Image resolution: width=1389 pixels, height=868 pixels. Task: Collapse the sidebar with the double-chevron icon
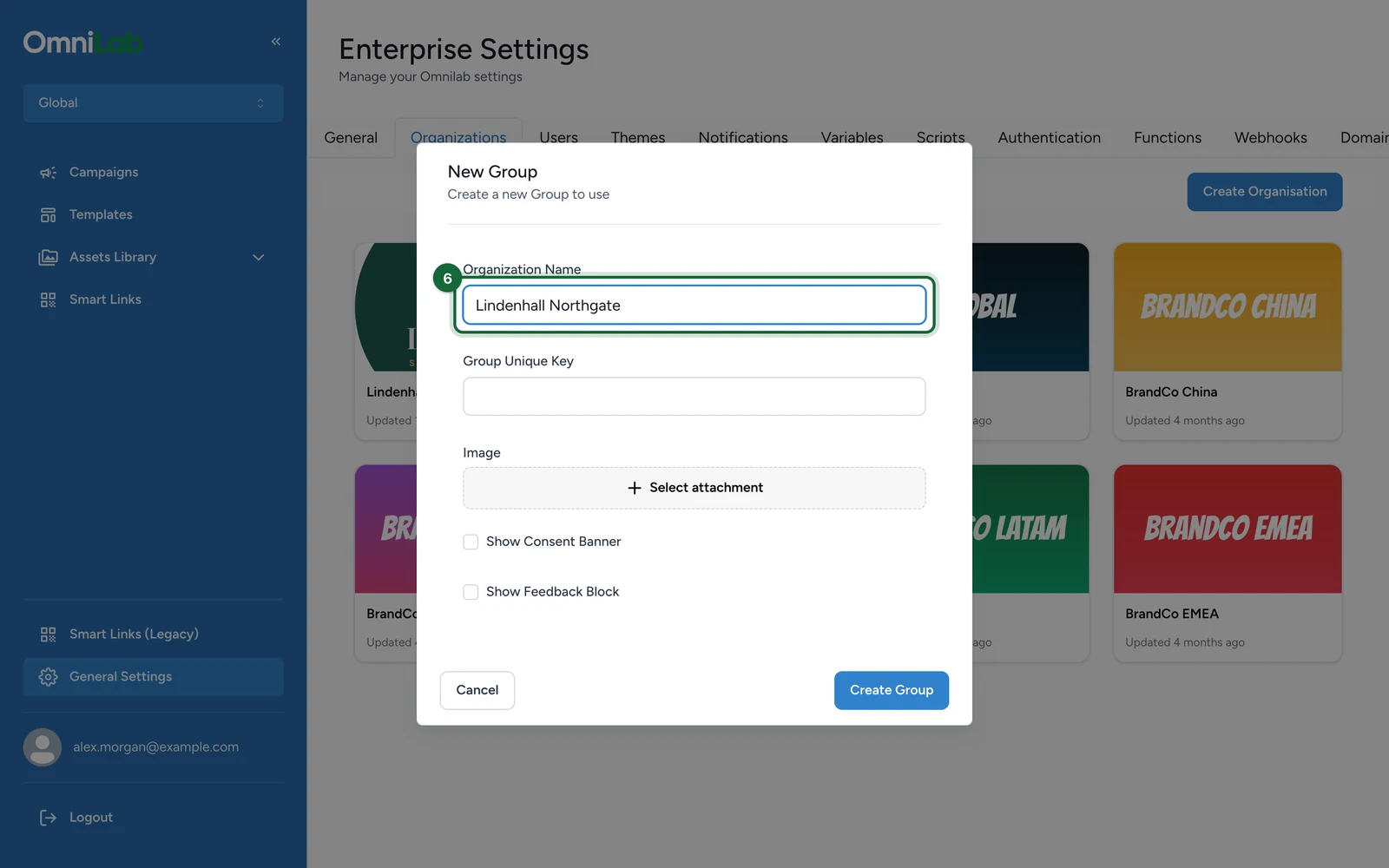point(276,42)
